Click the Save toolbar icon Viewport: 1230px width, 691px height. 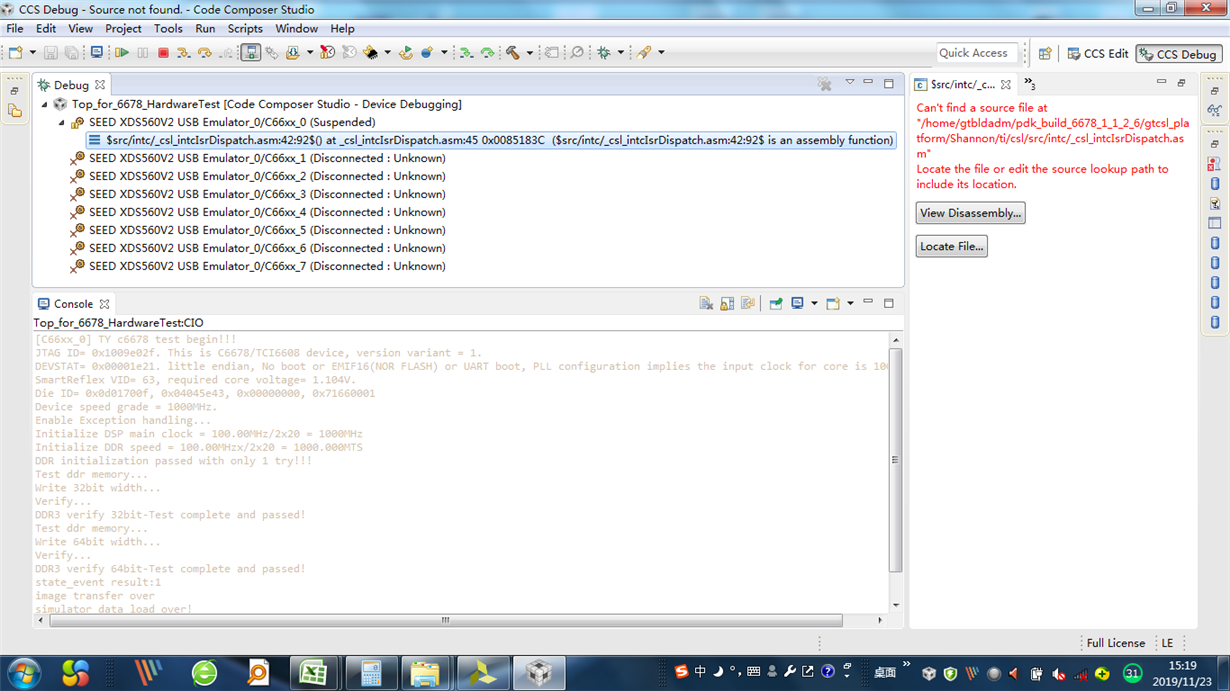(x=51, y=52)
